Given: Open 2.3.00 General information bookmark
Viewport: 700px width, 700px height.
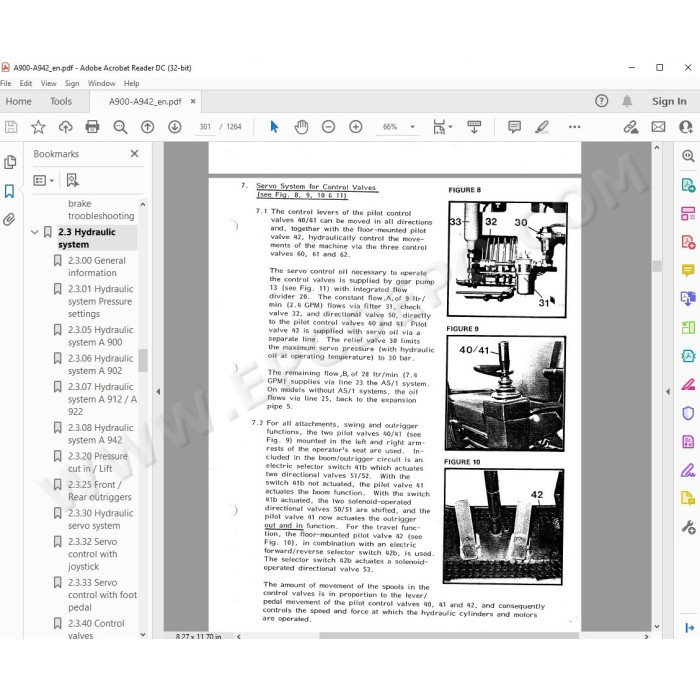Looking at the screenshot, I should tap(97, 267).
